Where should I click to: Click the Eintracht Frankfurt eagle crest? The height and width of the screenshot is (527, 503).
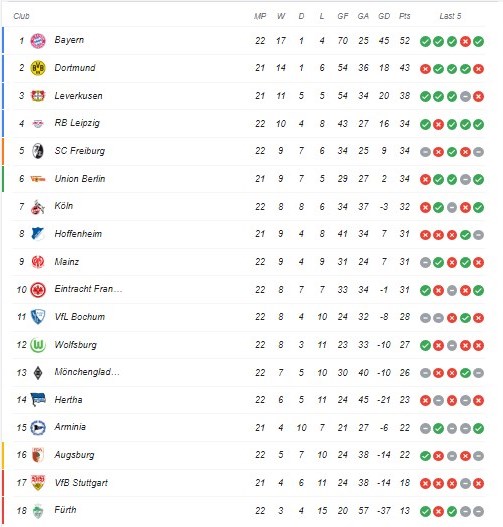[38, 289]
